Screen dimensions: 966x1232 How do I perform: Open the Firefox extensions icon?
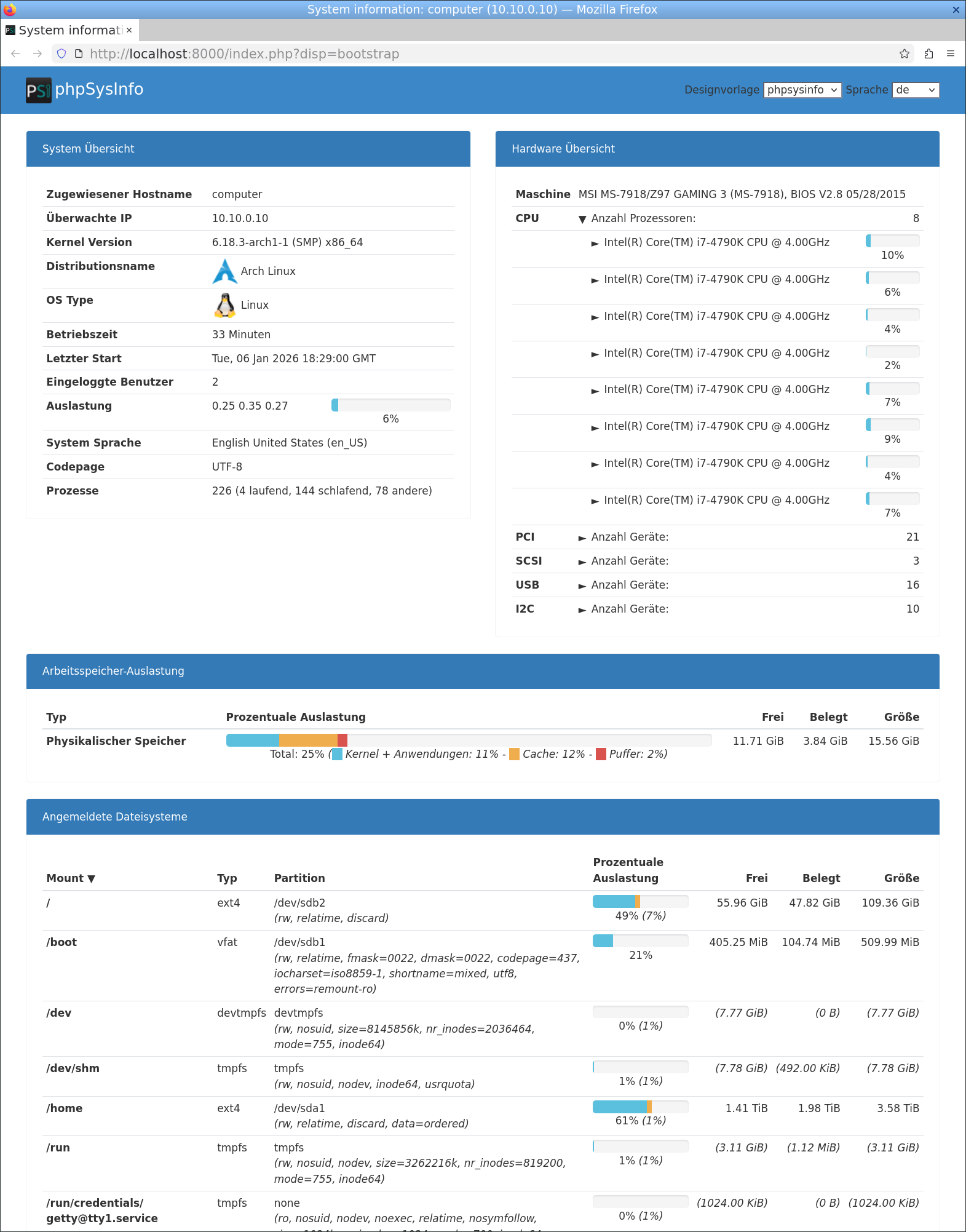point(928,54)
